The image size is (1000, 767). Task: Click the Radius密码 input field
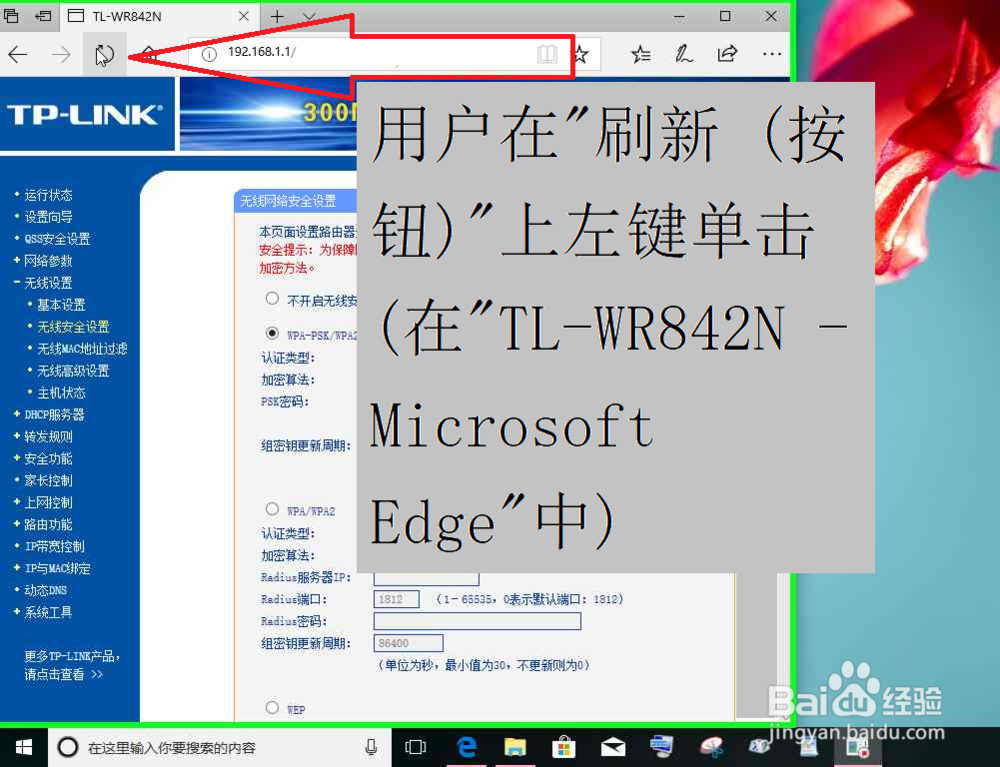pyautogui.click(x=477, y=621)
